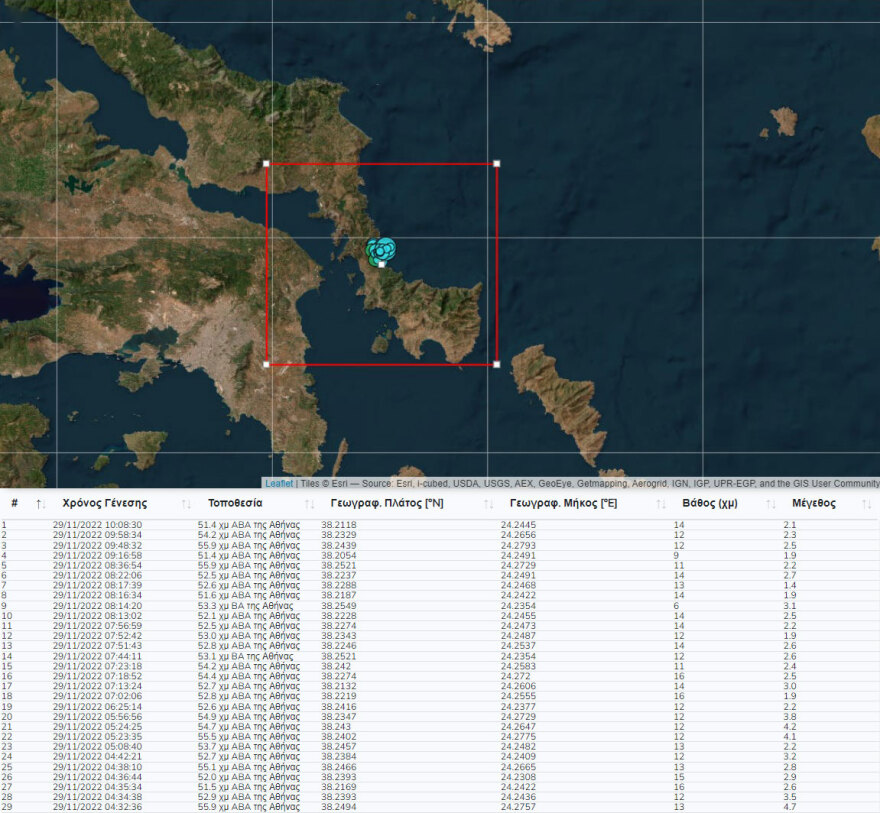Click the top-left corner handle of red rectangle
This screenshot has height=813, width=880.
[266, 163]
